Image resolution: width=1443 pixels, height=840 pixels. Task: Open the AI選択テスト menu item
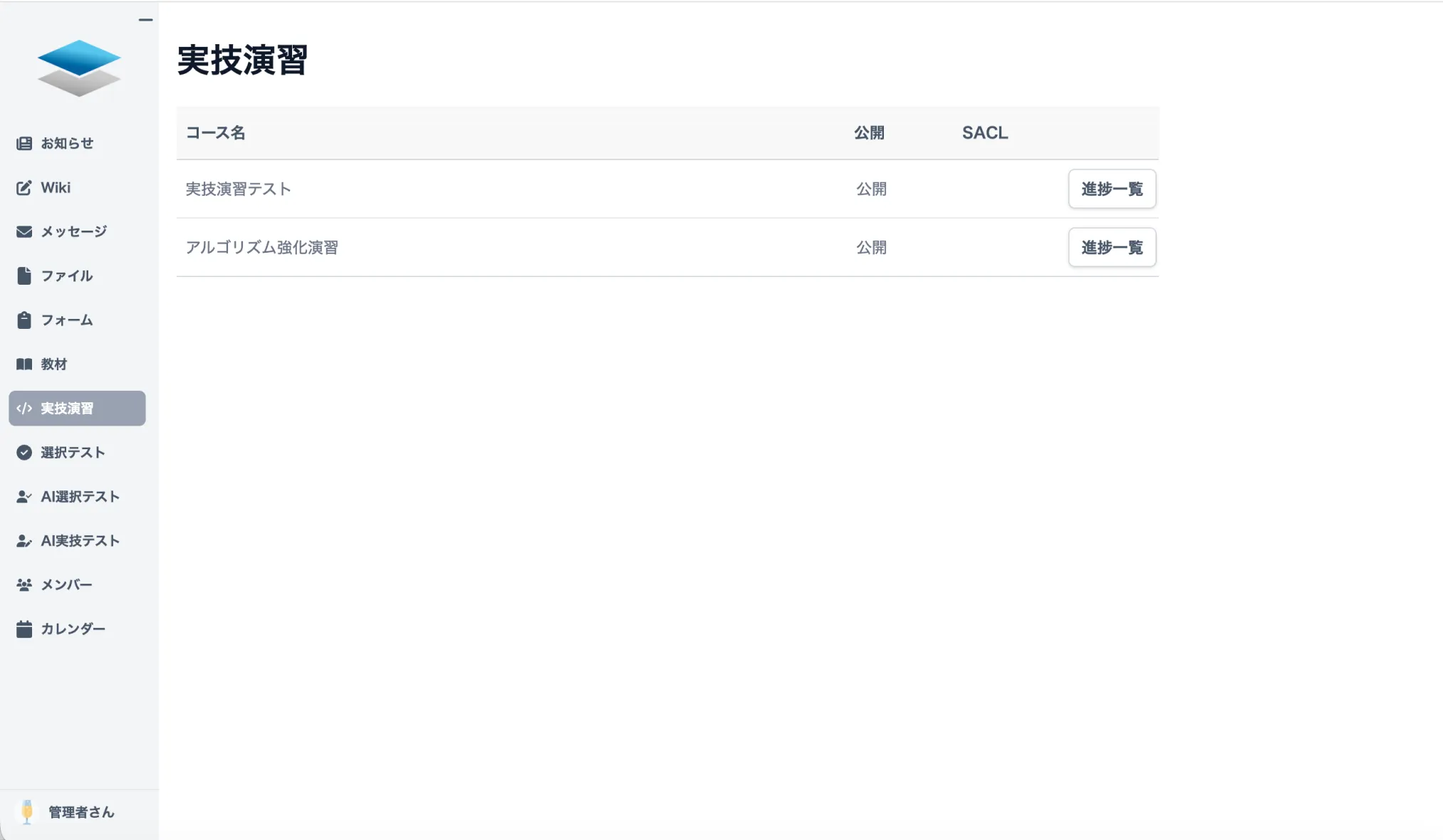click(78, 497)
